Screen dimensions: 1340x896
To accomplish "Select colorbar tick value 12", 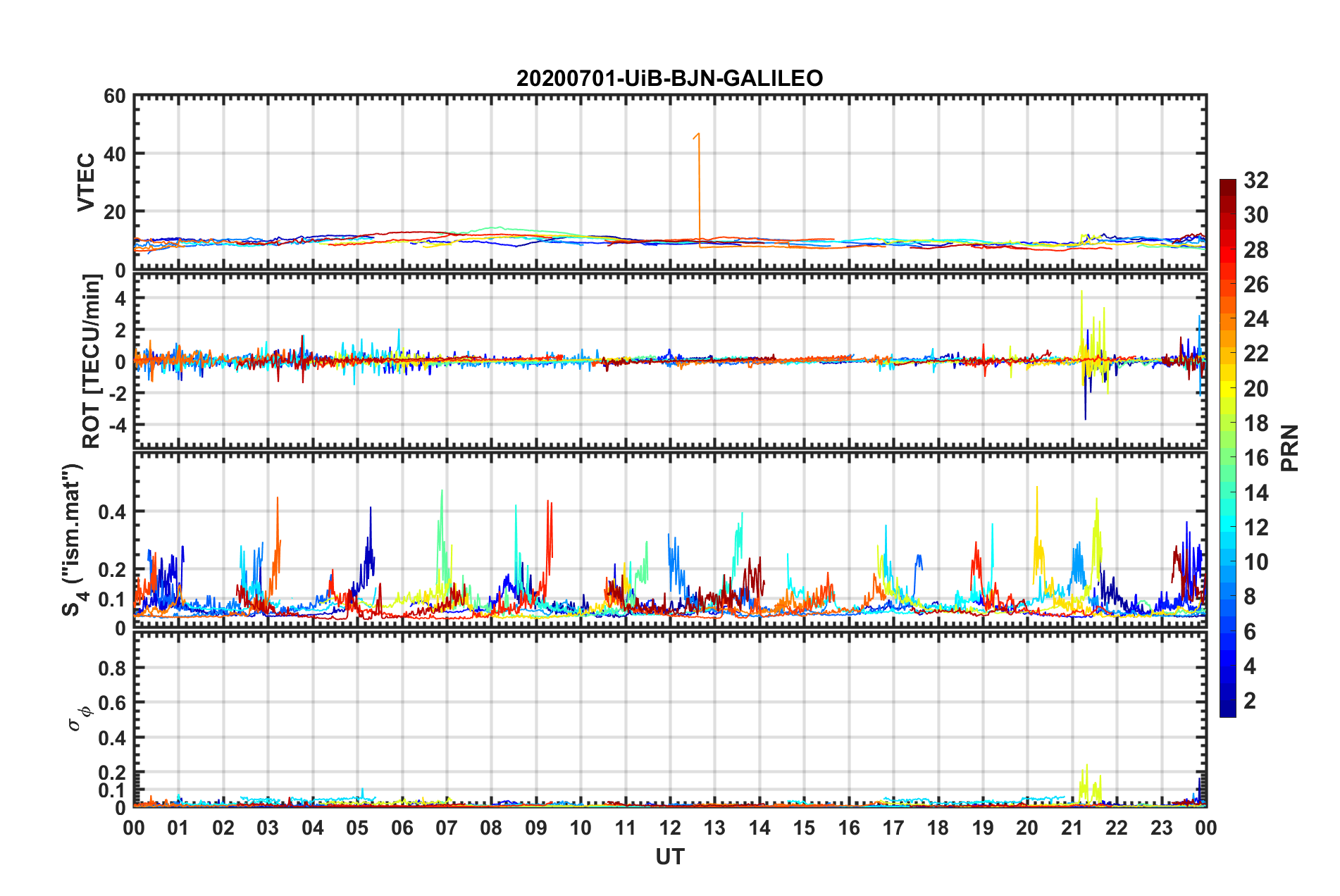I will (x=1256, y=528).
